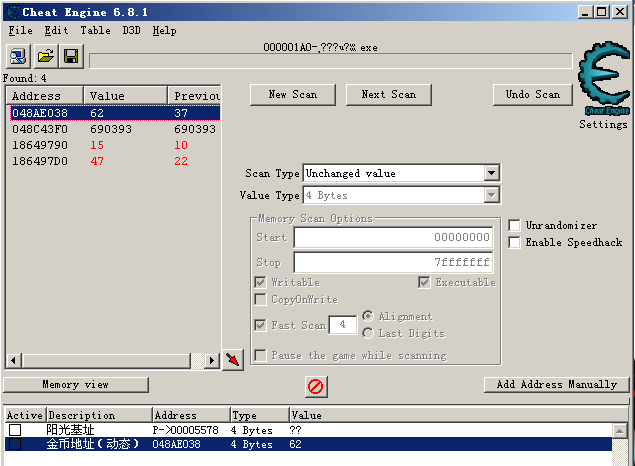Click the Cheat Engine logo
Image resolution: width=635 pixels, height=466 pixels.
(x=604, y=77)
